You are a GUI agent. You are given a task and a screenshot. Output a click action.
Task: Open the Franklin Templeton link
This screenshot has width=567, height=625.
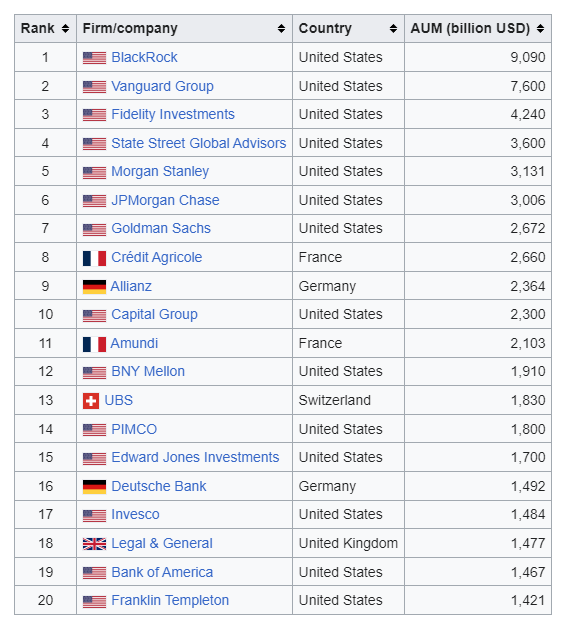tap(170, 601)
